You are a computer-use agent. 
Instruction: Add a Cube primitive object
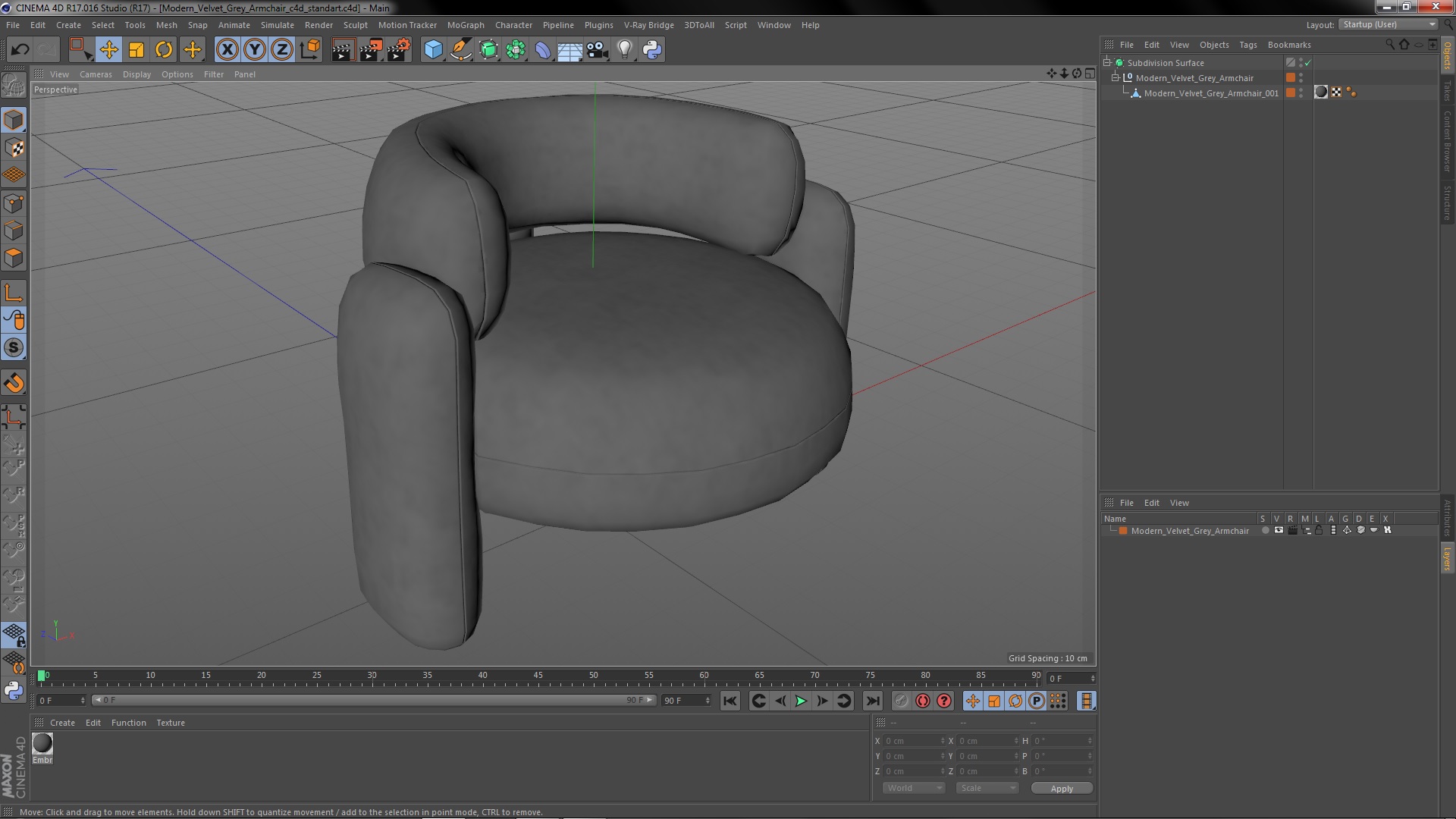point(433,50)
